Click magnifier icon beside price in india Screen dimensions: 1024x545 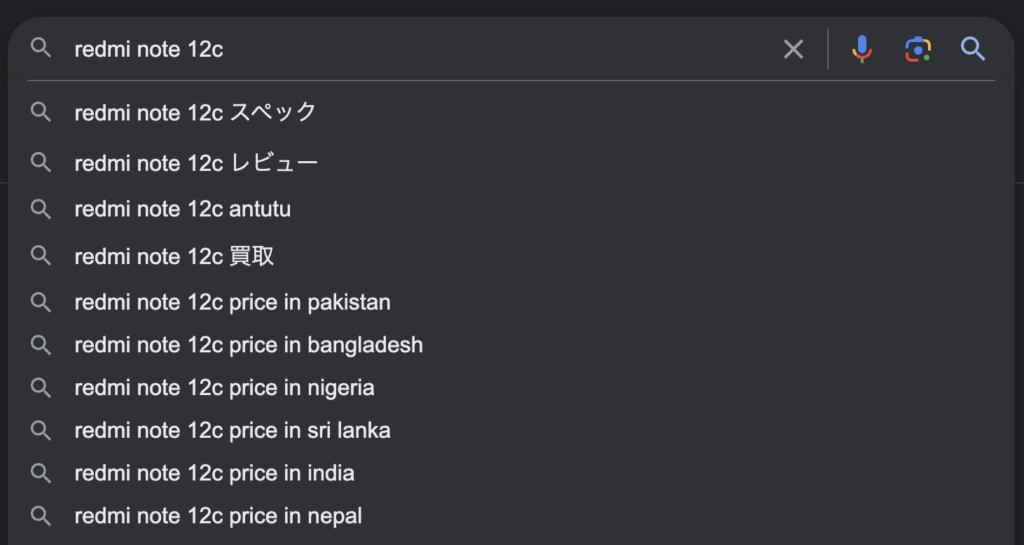(x=41, y=473)
